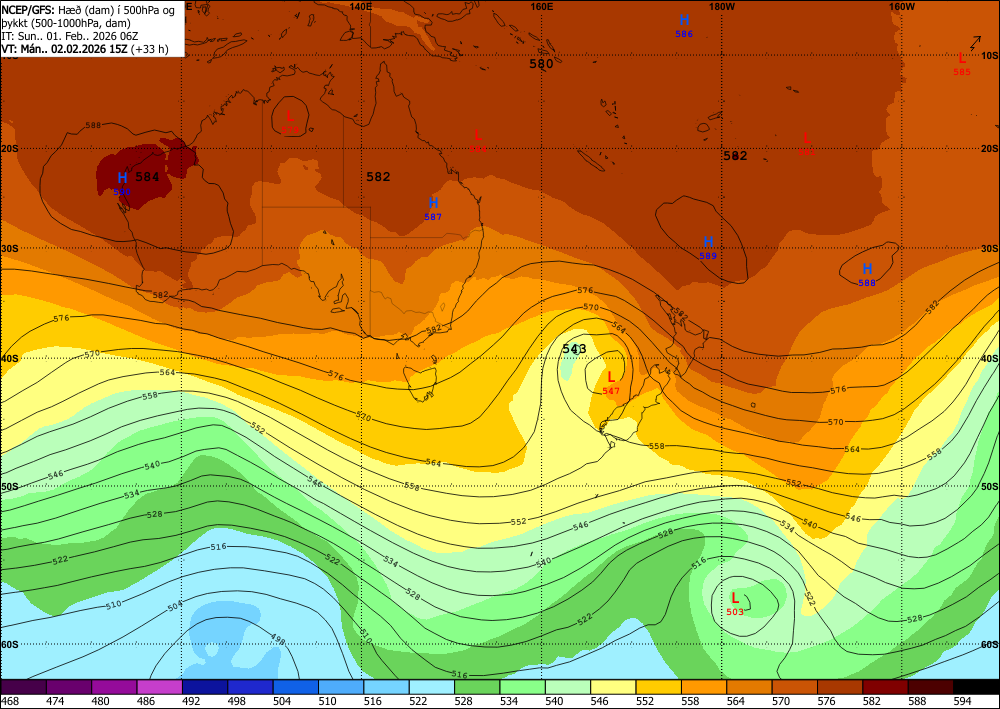Click the legend swatch between 570 and 576
This screenshot has width=1000, height=709.
794,687
